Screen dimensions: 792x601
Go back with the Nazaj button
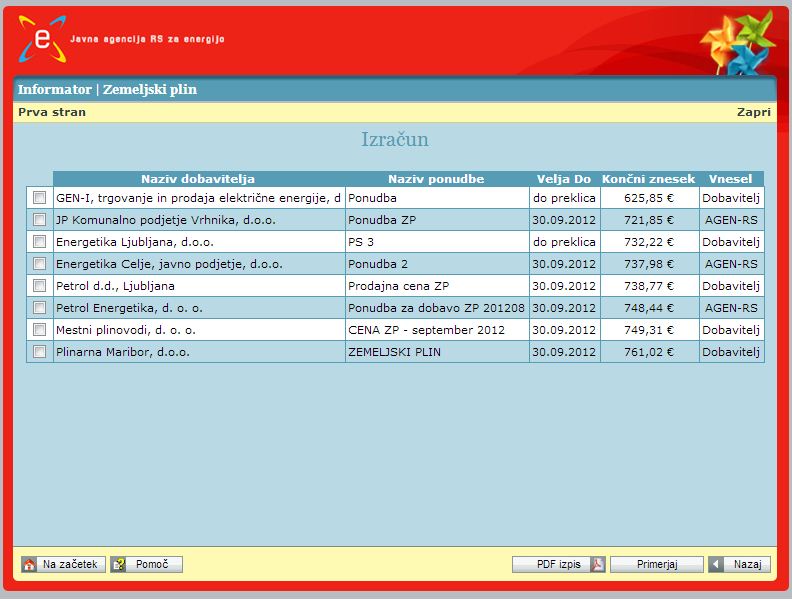[739, 564]
